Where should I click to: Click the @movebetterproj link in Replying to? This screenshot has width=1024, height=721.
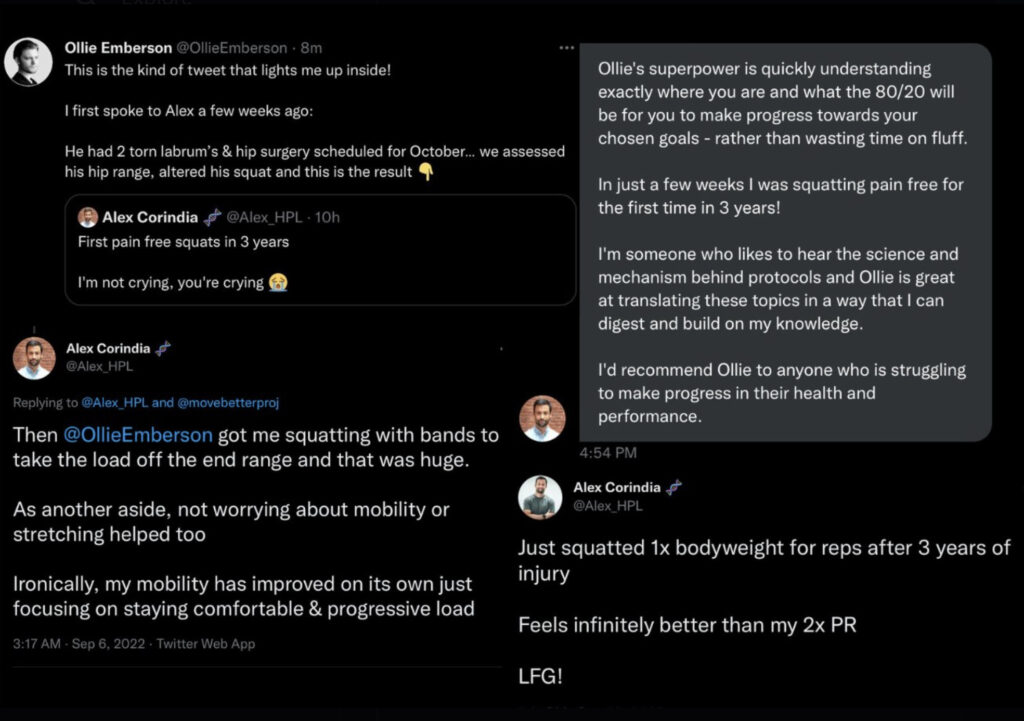228,402
